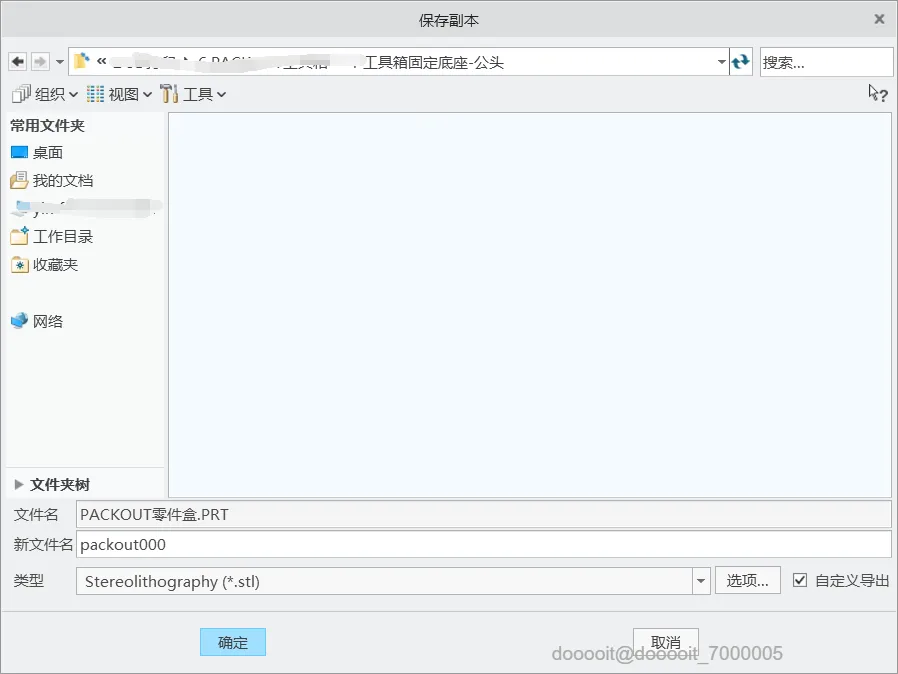Expand the address path dropdown arrow
898x674 pixels.
[x=722, y=61]
